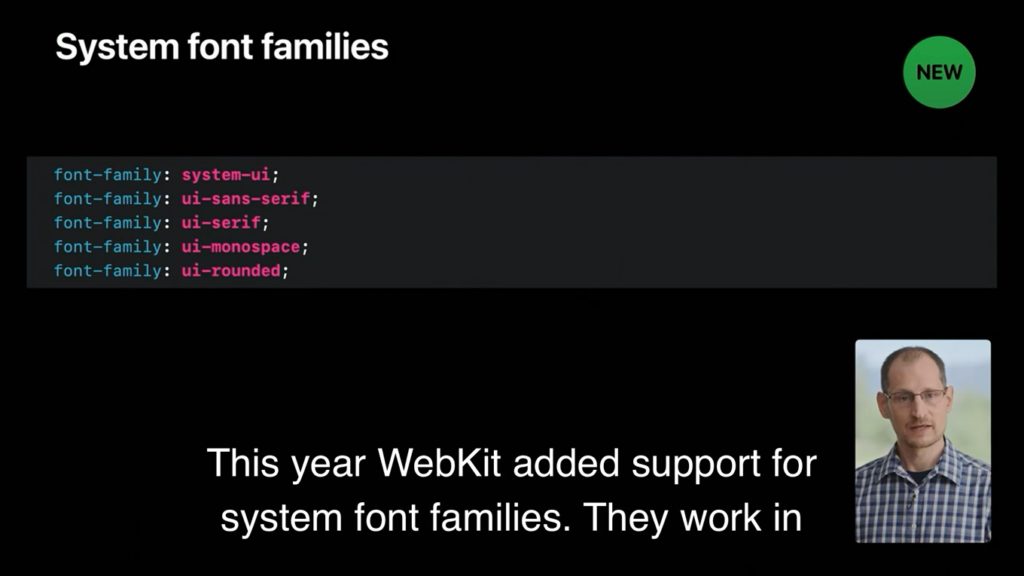Viewport: 1024px width, 576px height.
Task: Select the ui-monospace value in the code
Action: 241,246
